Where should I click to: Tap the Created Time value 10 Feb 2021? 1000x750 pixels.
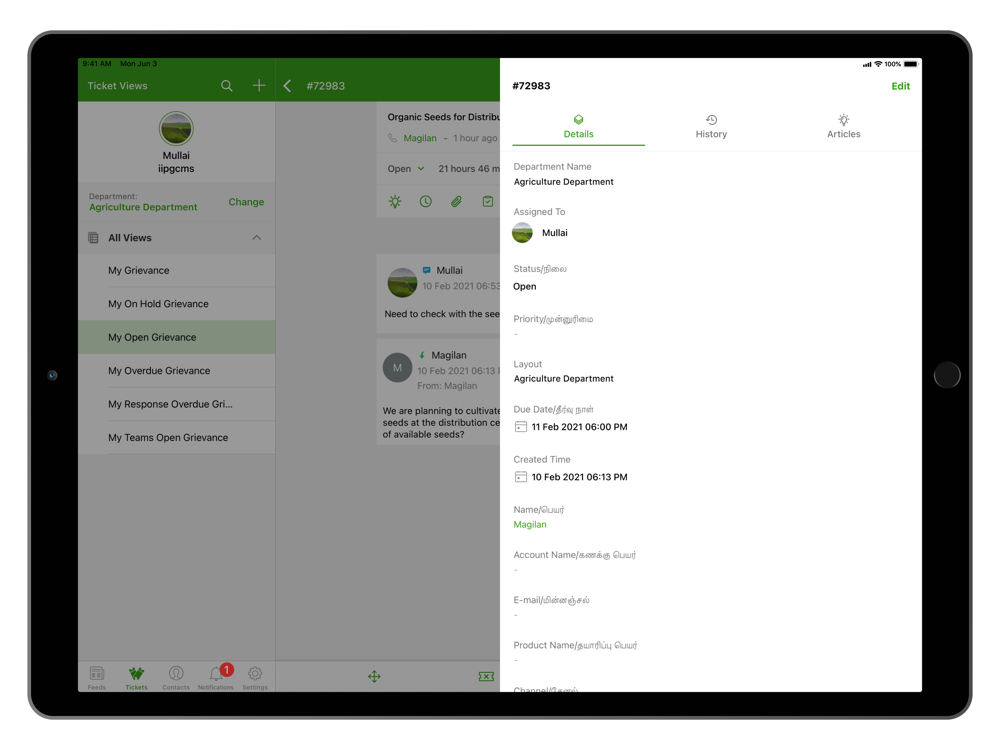pos(579,477)
